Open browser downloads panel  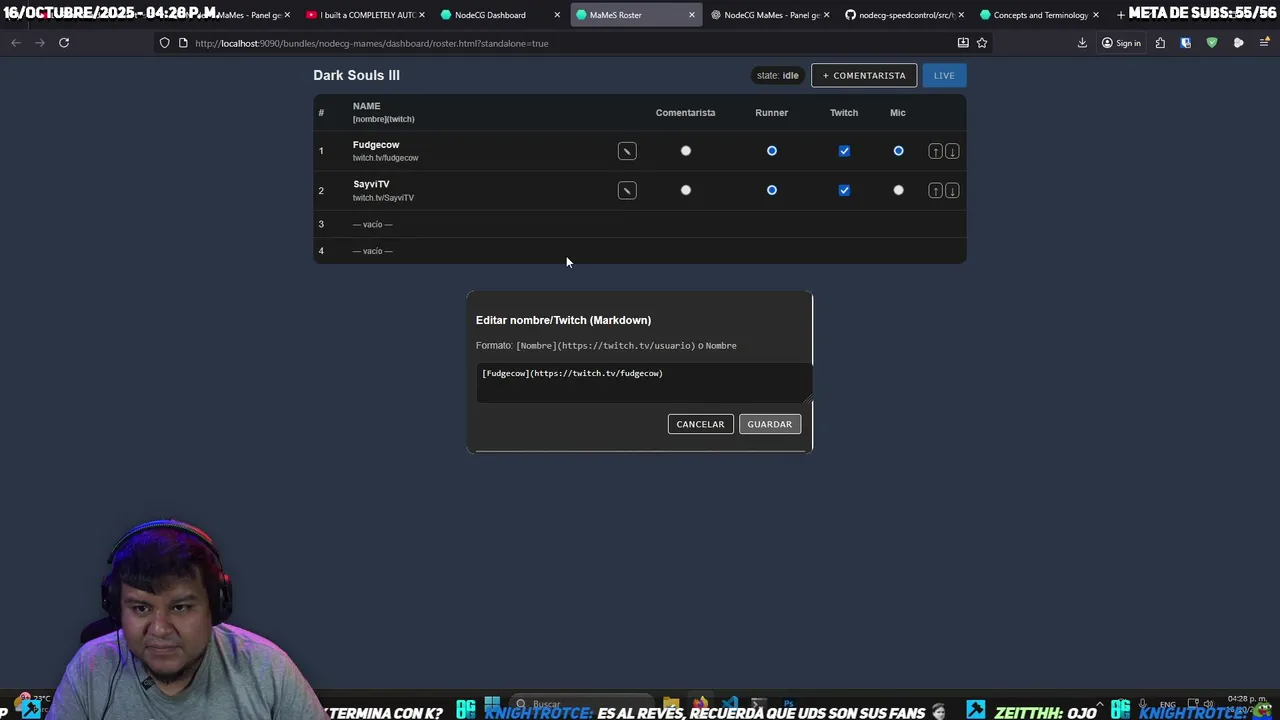[x=1082, y=43]
